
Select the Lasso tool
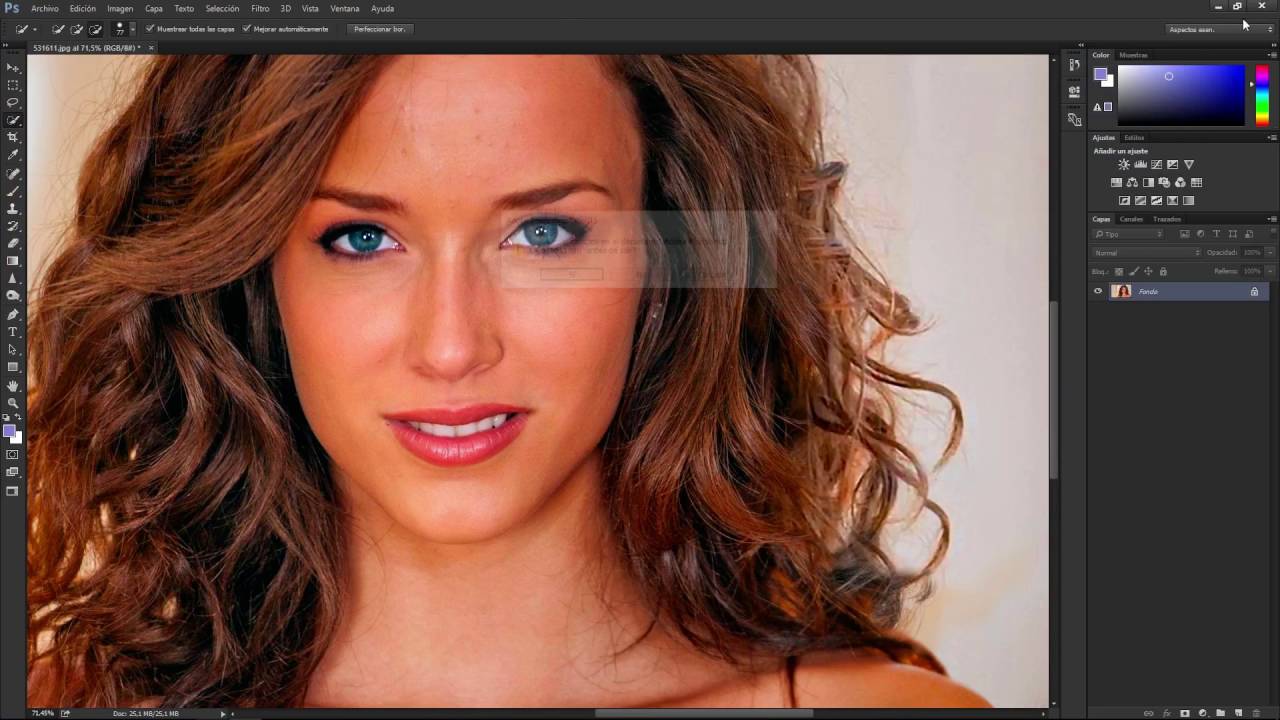[13, 103]
